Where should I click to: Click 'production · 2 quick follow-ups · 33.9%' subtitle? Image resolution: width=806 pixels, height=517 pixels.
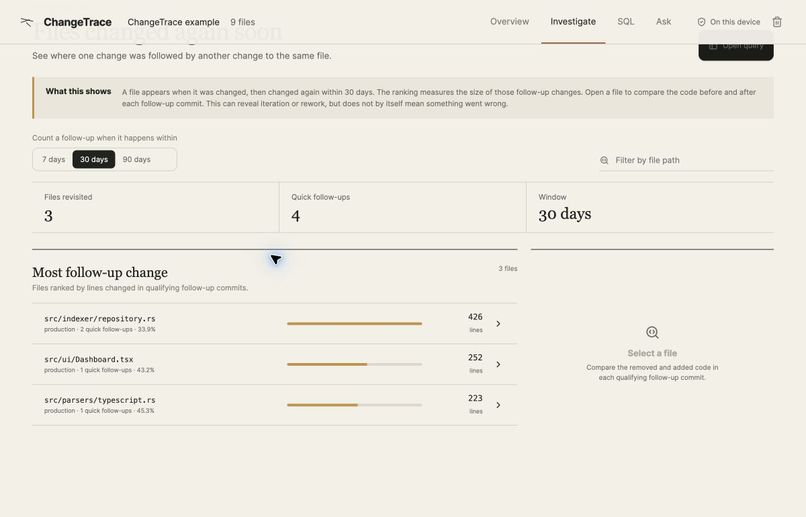tap(100, 329)
